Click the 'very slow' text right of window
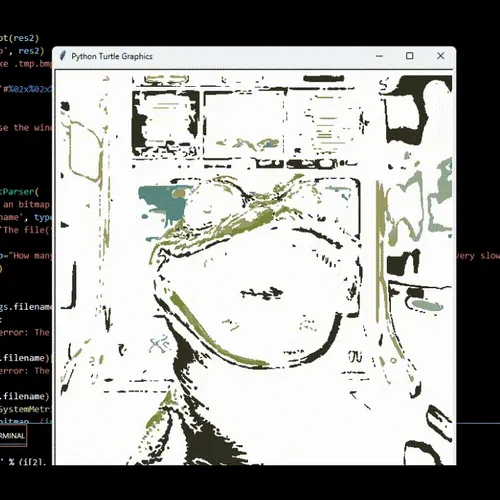 click(478, 256)
